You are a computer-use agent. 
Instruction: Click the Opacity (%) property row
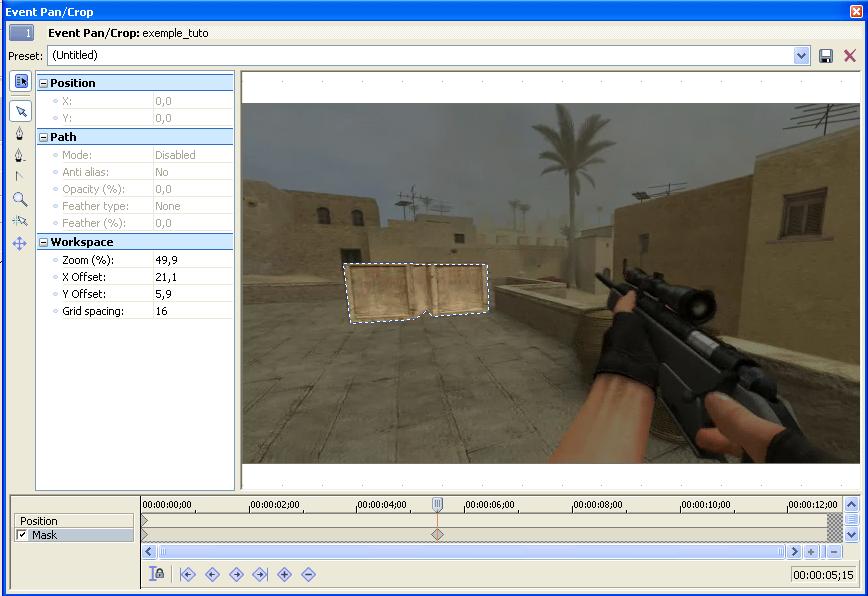(135, 189)
